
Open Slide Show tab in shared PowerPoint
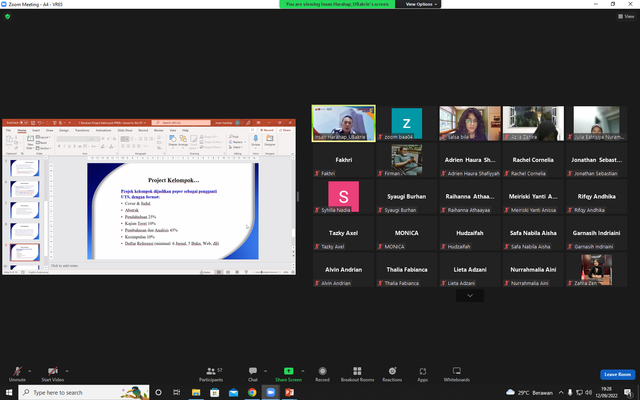click(x=125, y=130)
